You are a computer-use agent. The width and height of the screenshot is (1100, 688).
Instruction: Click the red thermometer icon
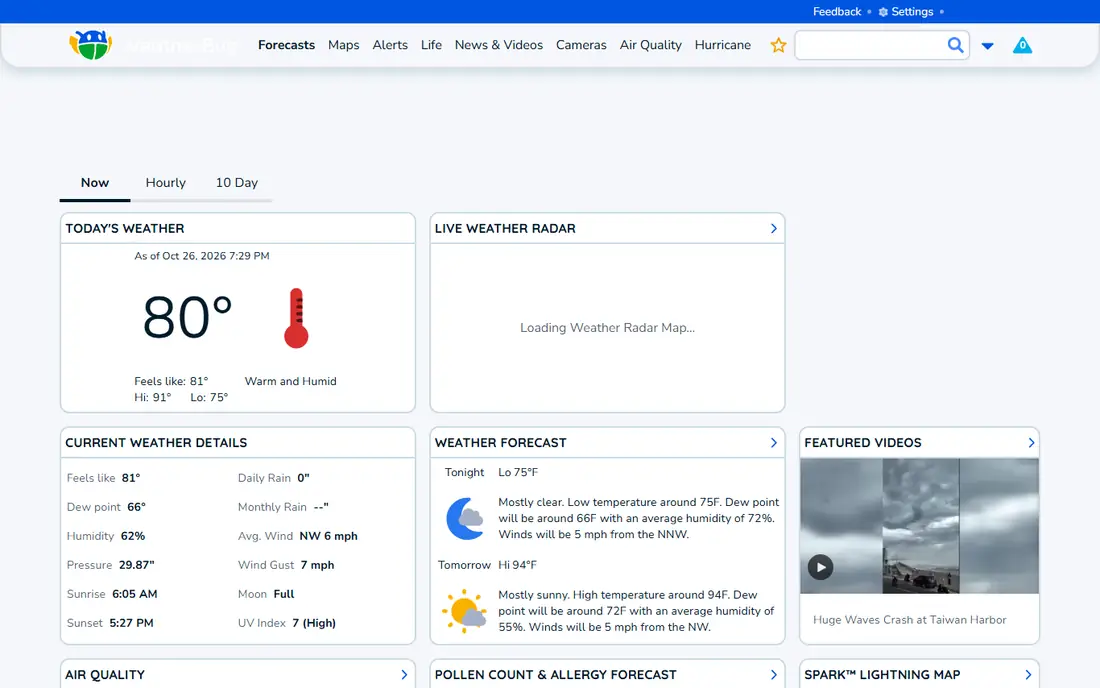tap(296, 318)
